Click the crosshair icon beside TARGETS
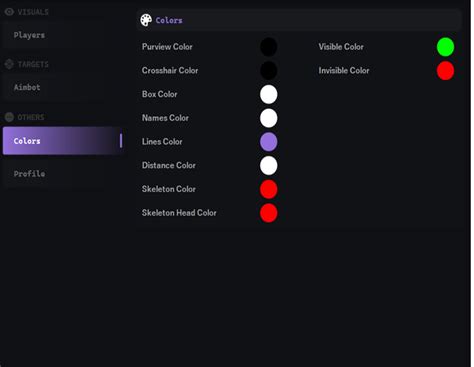The image size is (474, 367). pyautogui.click(x=9, y=64)
